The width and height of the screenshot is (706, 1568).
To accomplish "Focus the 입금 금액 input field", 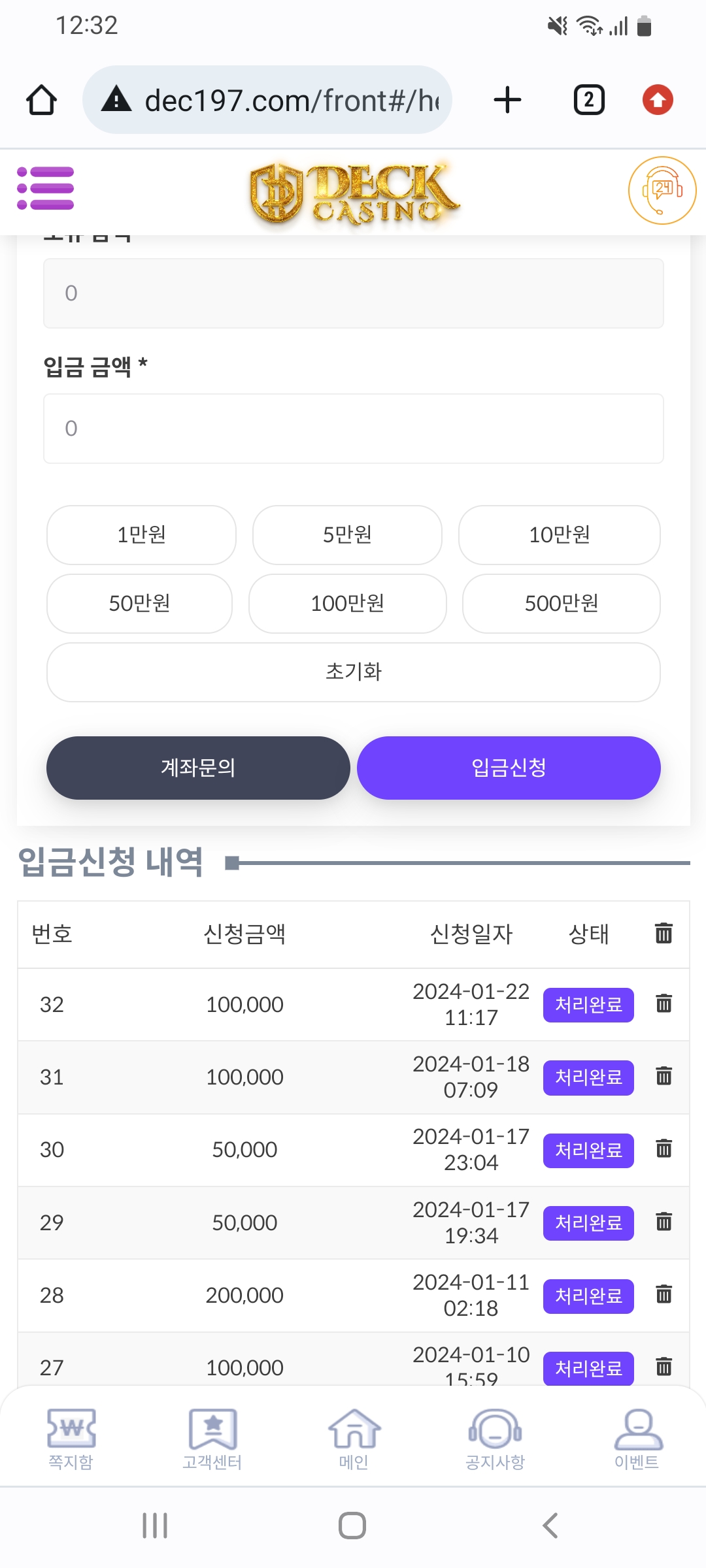I will 353,429.
